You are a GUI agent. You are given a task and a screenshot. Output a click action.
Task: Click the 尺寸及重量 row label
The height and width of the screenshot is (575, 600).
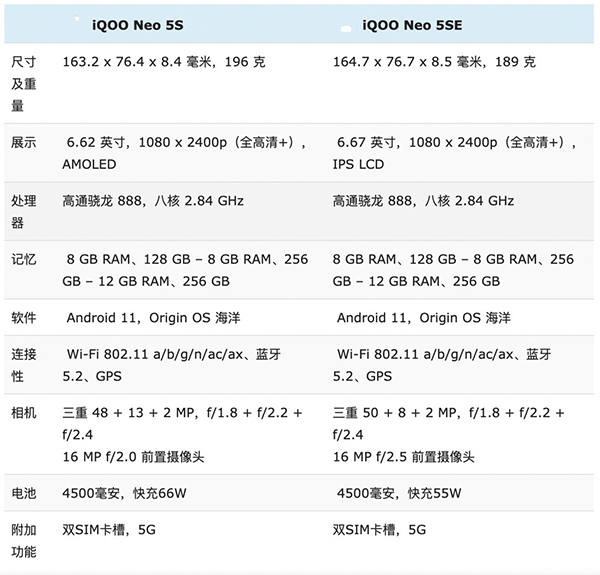[24, 83]
